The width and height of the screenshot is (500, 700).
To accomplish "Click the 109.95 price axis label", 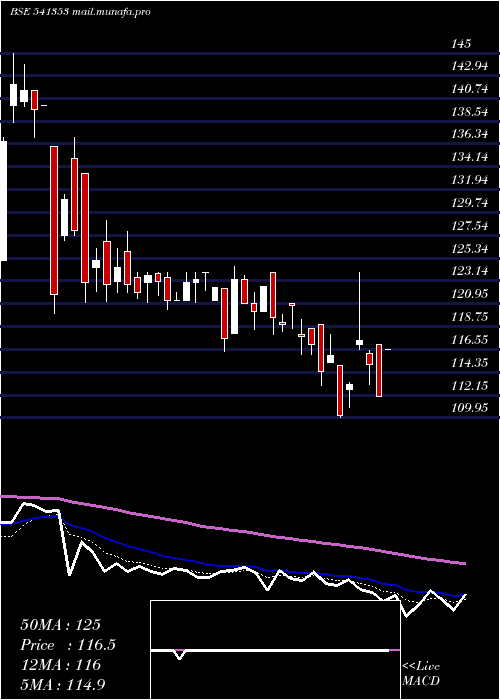I will coord(471,408).
